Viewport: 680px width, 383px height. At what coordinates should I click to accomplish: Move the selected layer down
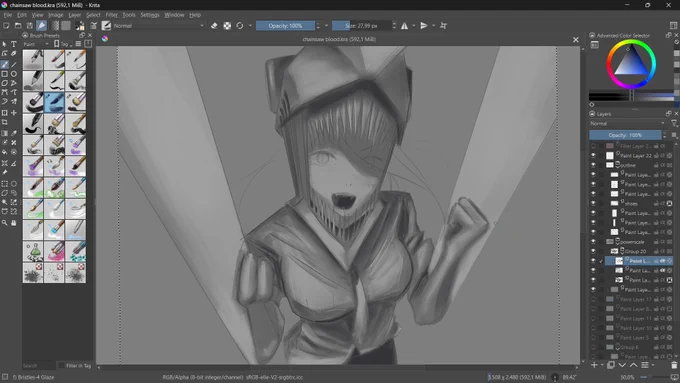[622, 365]
